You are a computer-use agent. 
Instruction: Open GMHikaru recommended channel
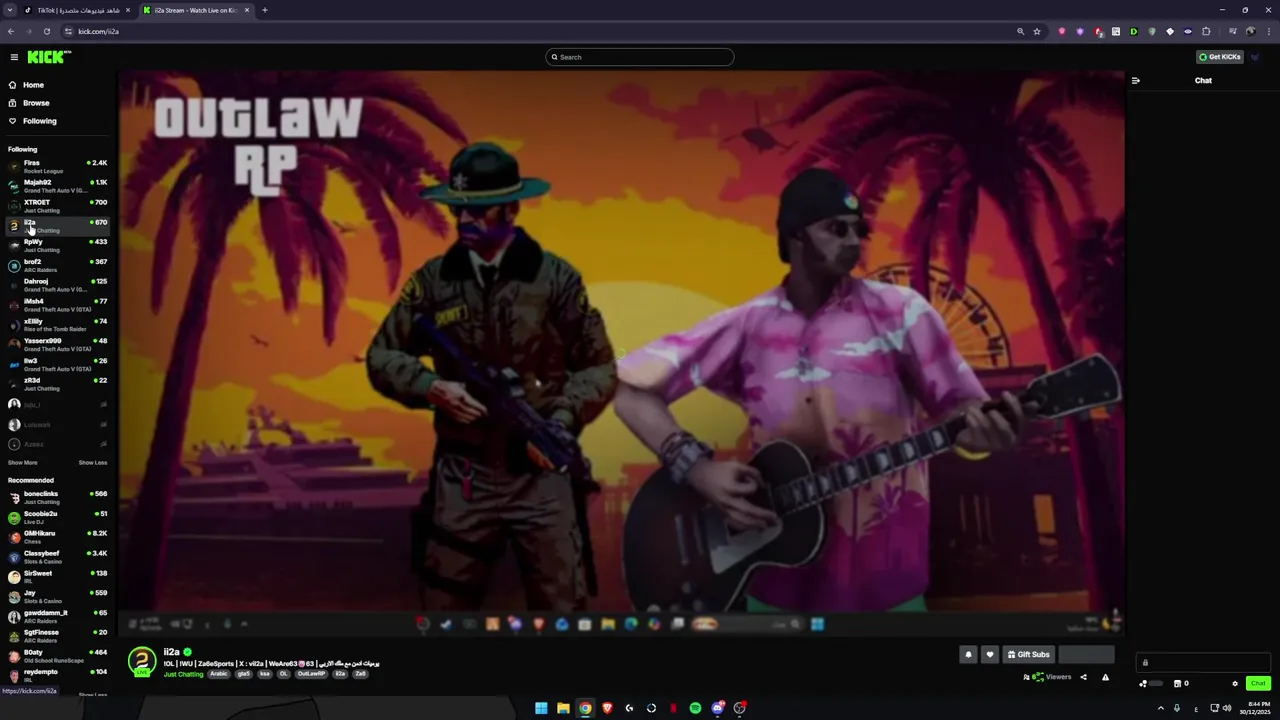coord(57,537)
